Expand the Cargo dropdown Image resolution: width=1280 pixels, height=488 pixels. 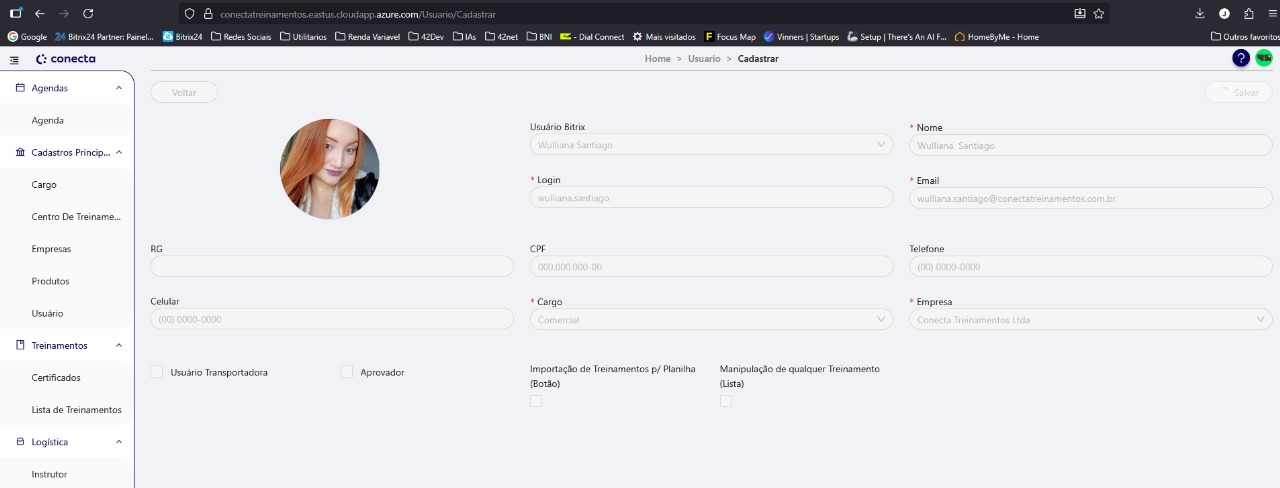(711, 320)
